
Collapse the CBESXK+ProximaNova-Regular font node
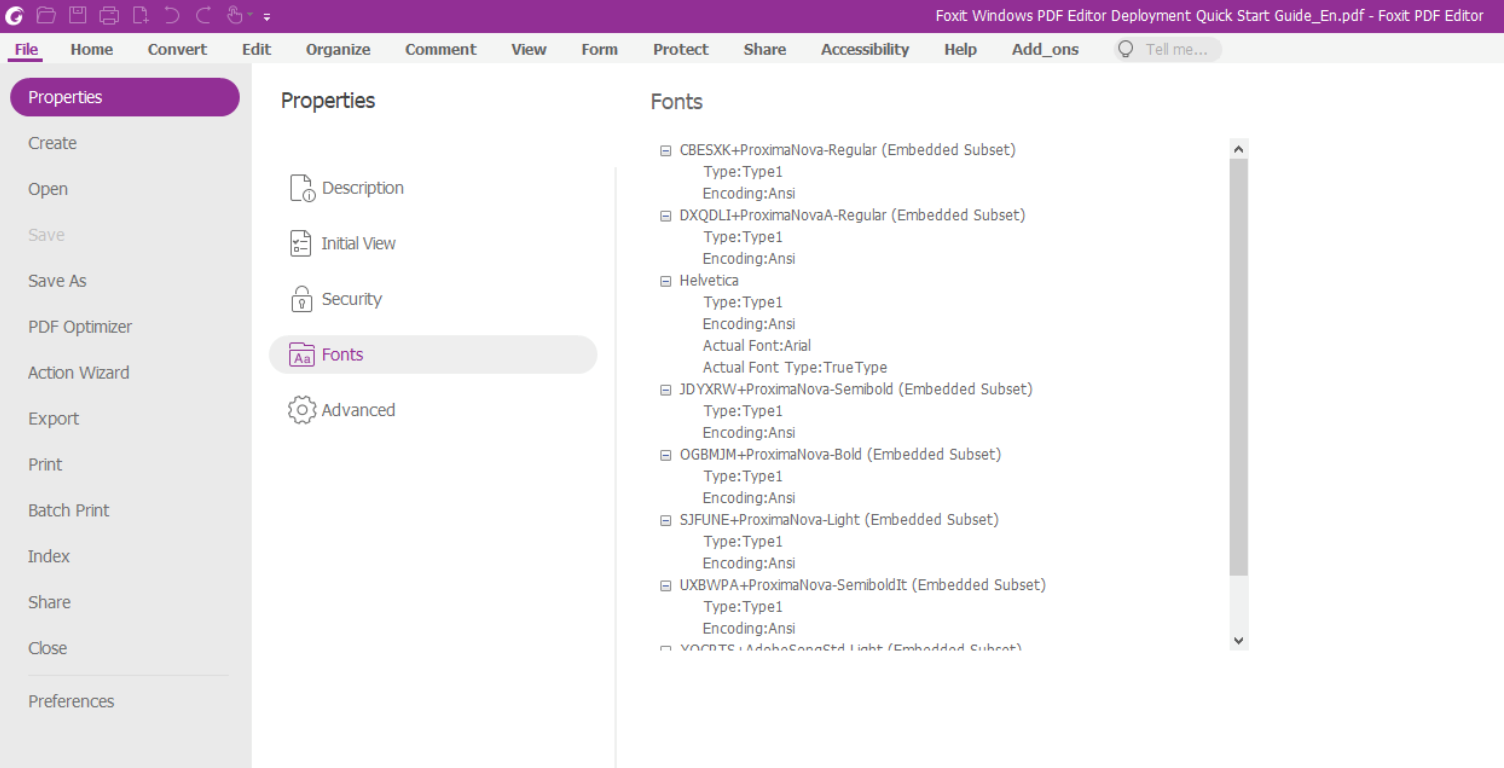[666, 151]
